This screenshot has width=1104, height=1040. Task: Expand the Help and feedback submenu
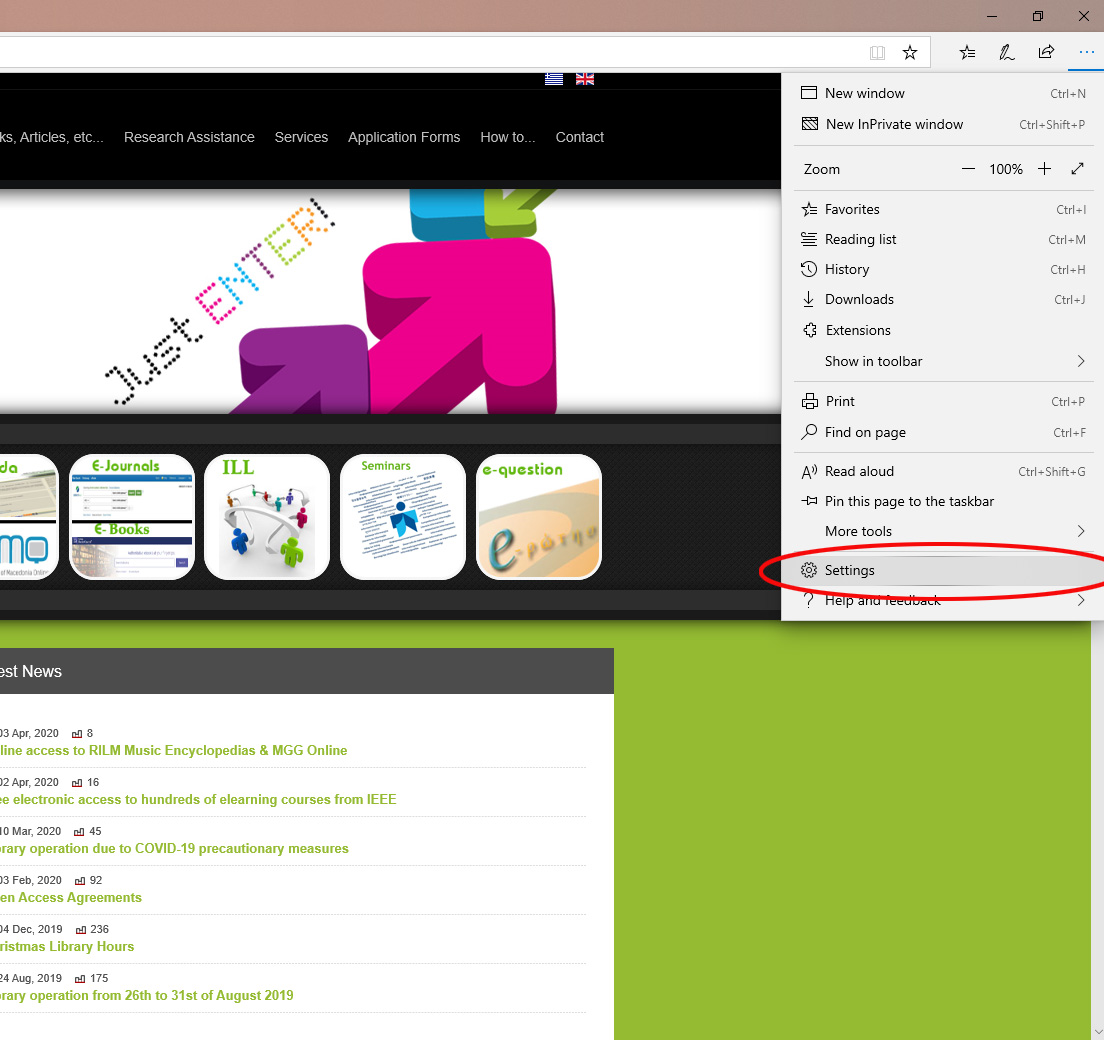(x=942, y=601)
